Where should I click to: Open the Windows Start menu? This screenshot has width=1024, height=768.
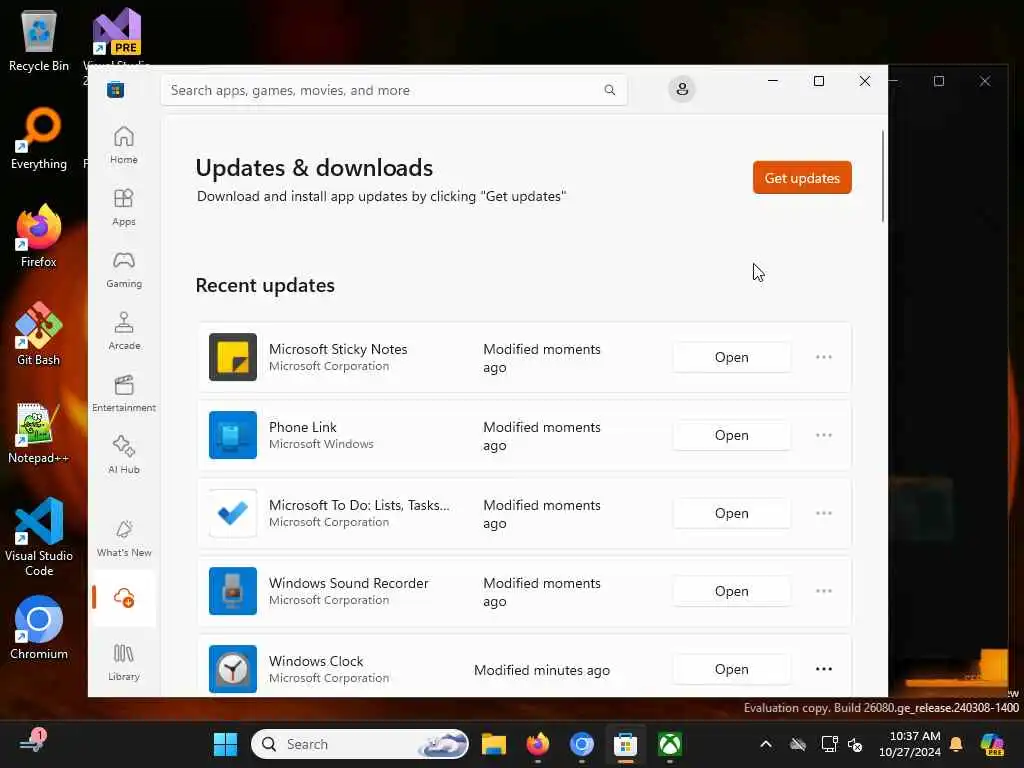[x=225, y=744]
